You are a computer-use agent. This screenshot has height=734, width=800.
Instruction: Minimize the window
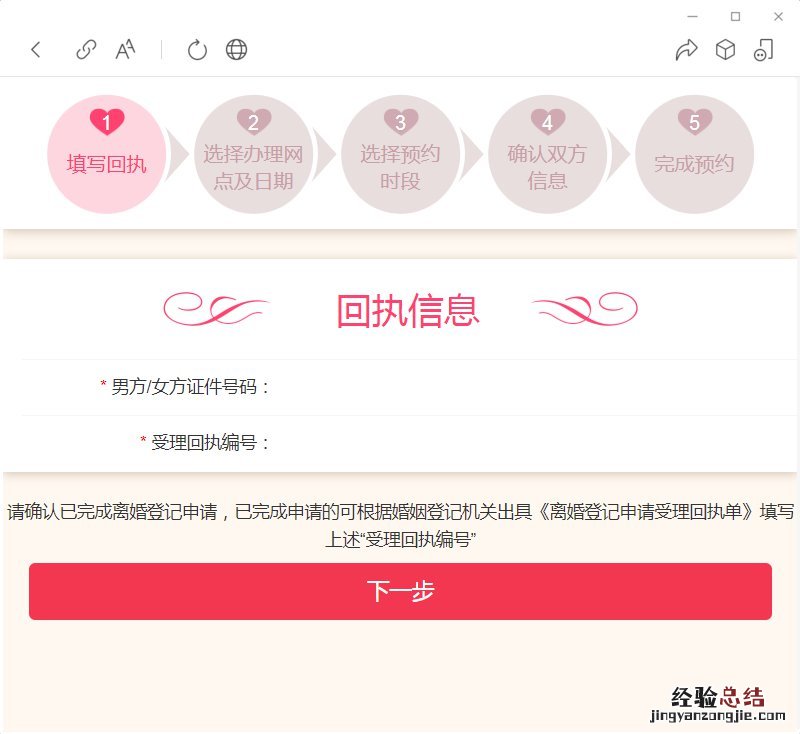point(692,17)
